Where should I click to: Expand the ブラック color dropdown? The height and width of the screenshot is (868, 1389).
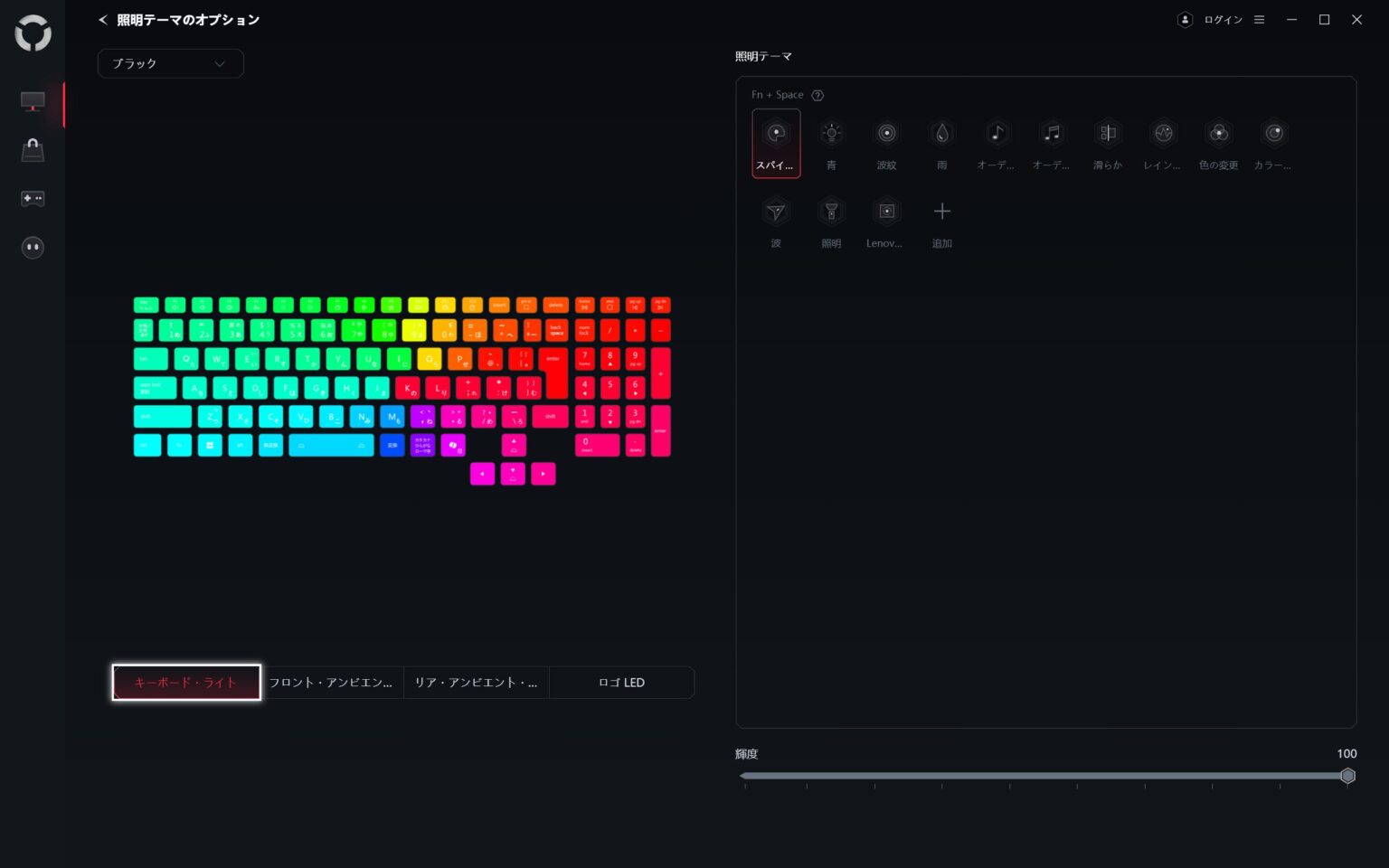point(170,63)
